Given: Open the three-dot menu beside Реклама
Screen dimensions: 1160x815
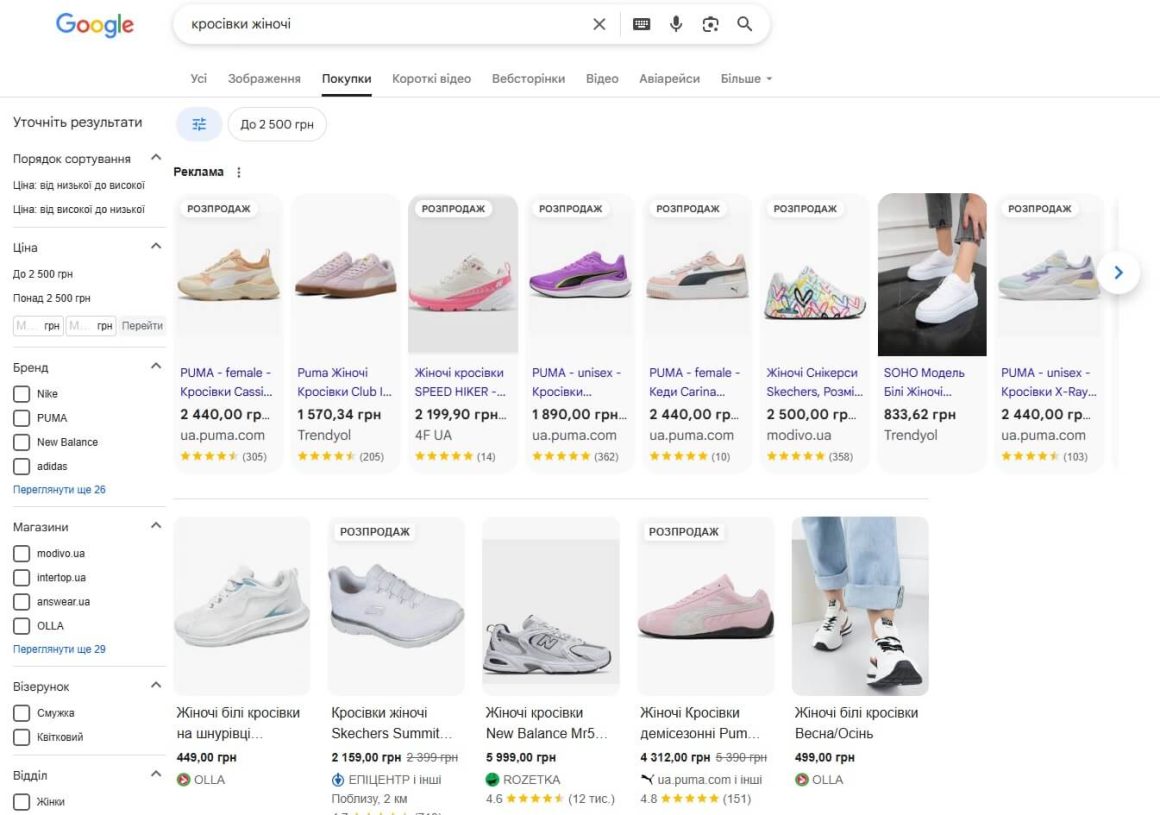Looking at the screenshot, I should [x=238, y=172].
